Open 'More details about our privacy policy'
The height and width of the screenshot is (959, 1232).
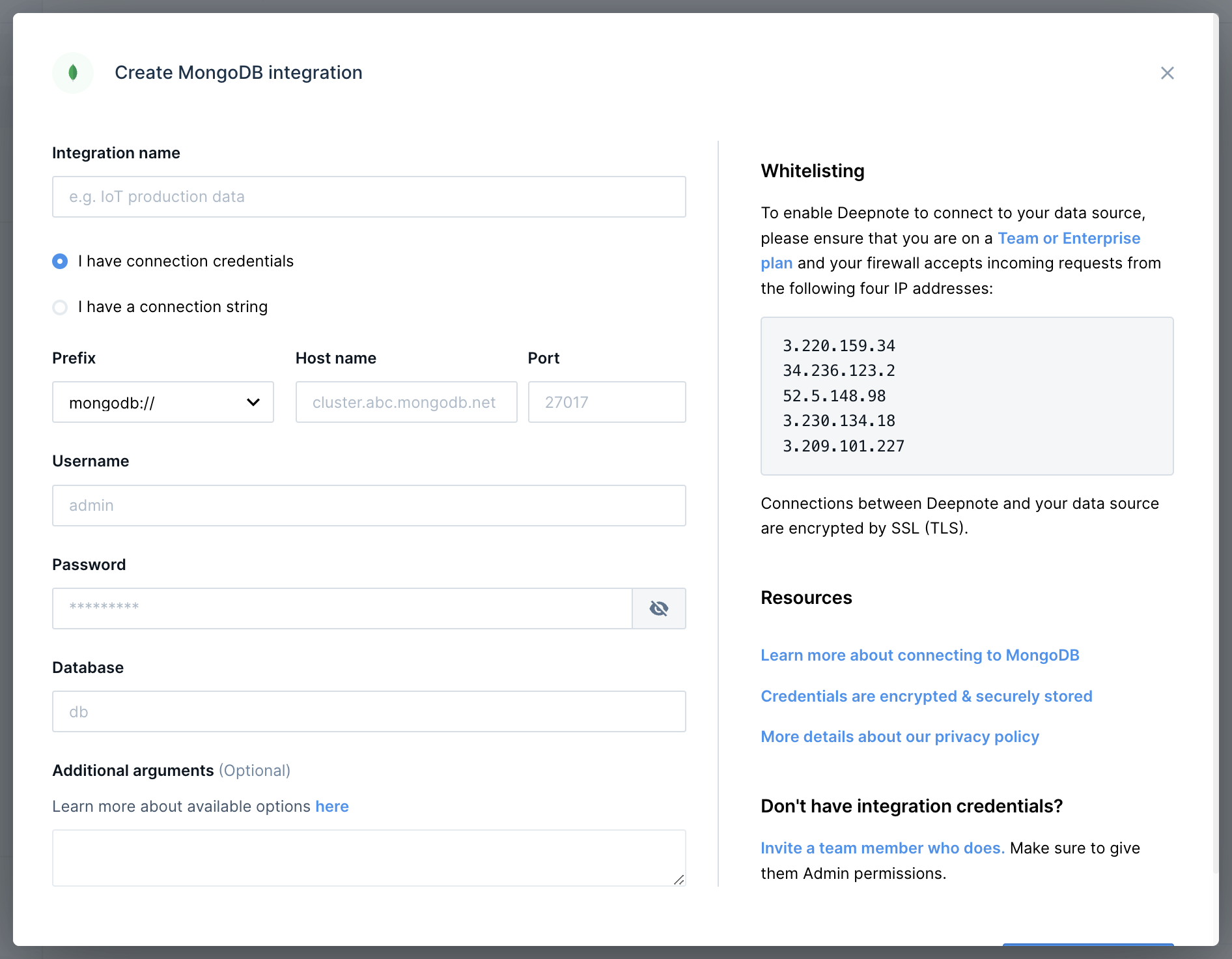(899, 737)
